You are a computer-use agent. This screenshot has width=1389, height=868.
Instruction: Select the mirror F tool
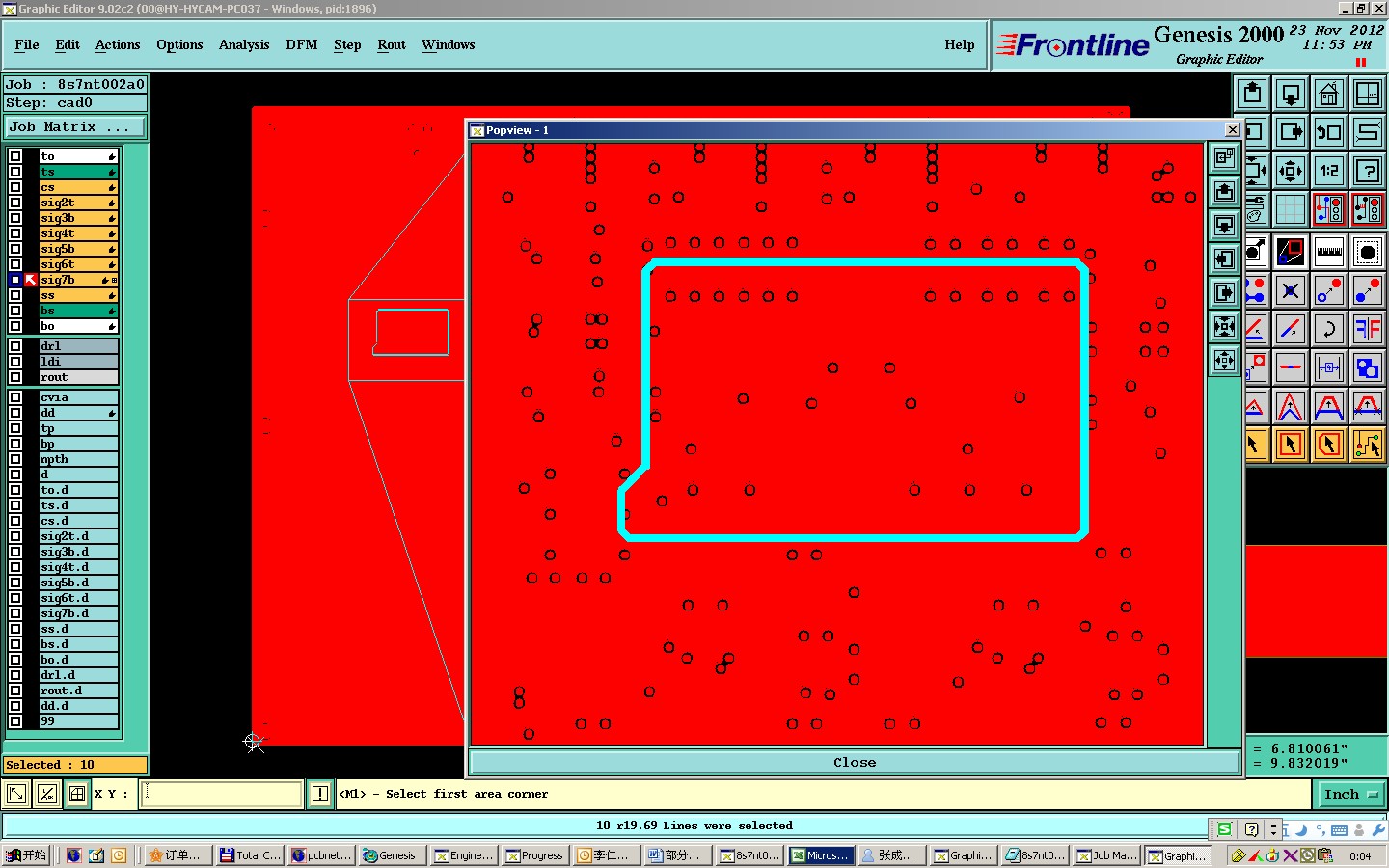click(x=1368, y=329)
